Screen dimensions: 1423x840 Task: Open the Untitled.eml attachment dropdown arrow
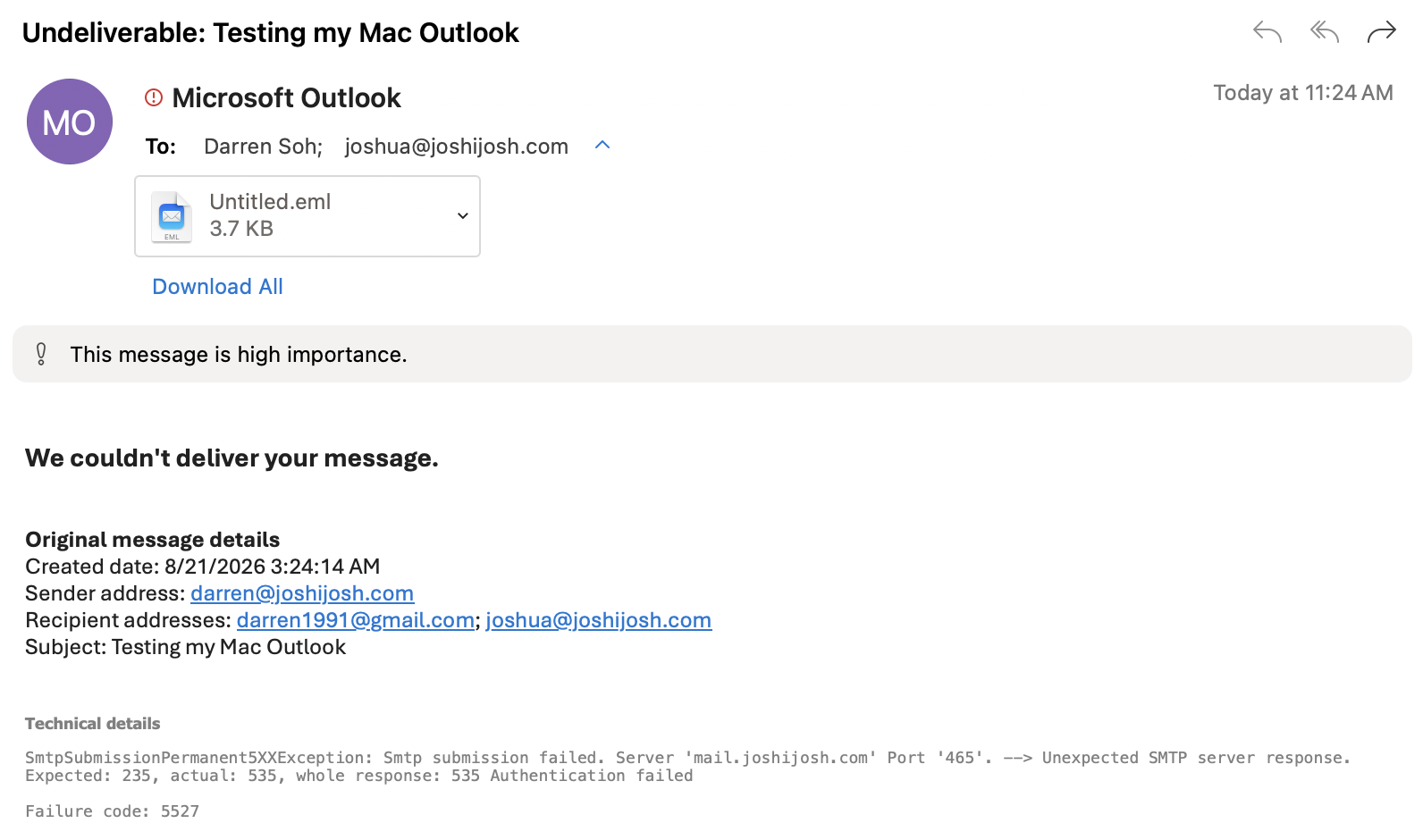point(463,215)
